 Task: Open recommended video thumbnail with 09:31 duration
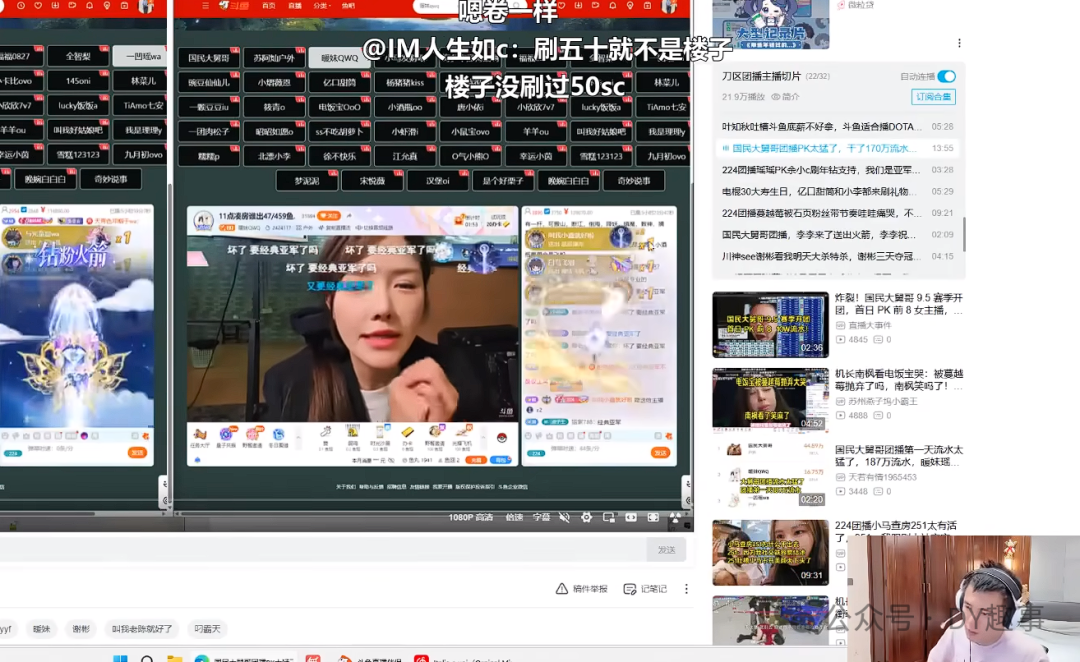pyautogui.click(x=771, y=552)
